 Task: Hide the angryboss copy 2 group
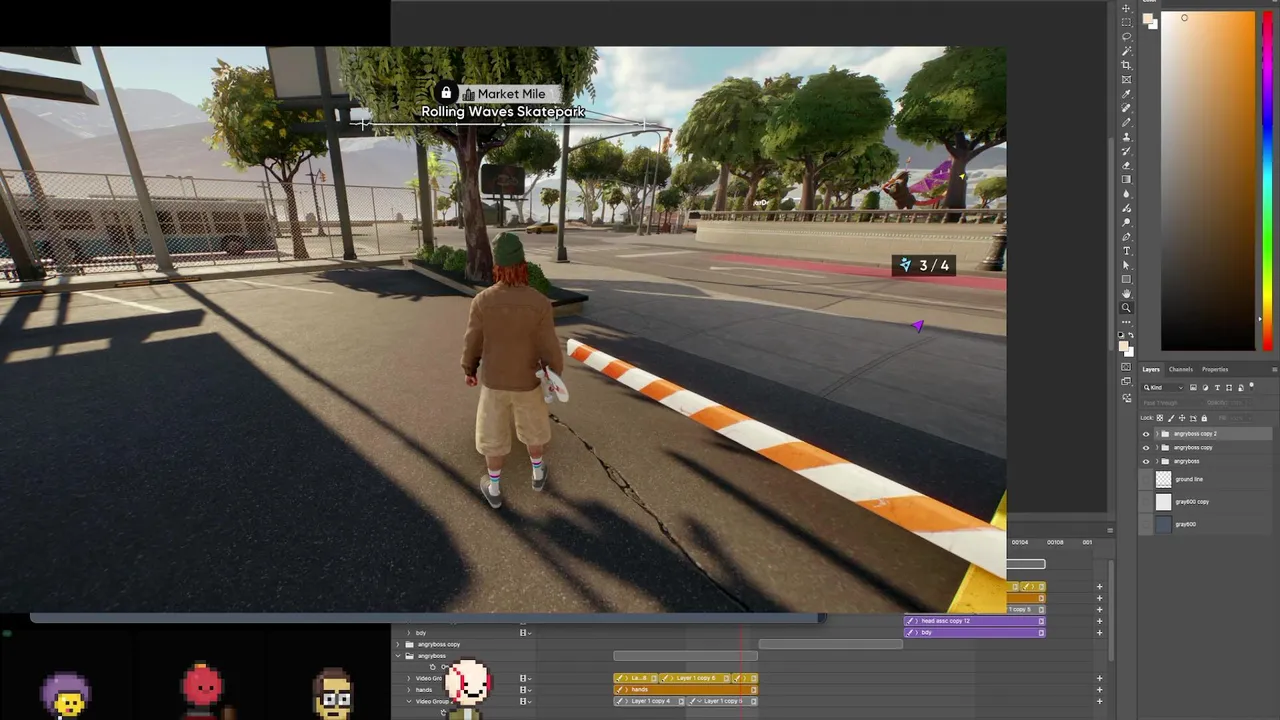[1146, 434]
